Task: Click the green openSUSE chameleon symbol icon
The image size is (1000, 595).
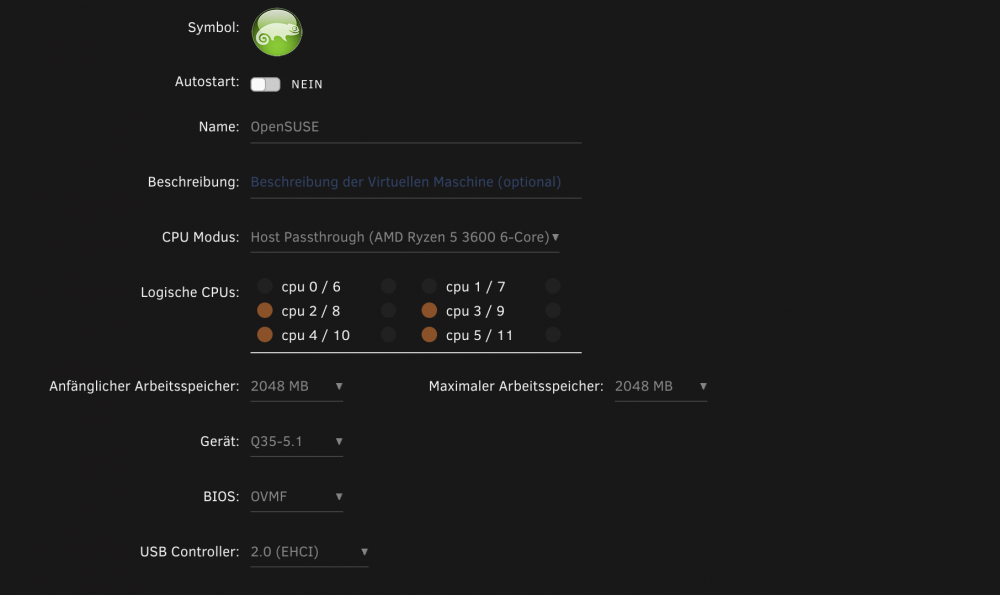Action: (x=277, y=32)
